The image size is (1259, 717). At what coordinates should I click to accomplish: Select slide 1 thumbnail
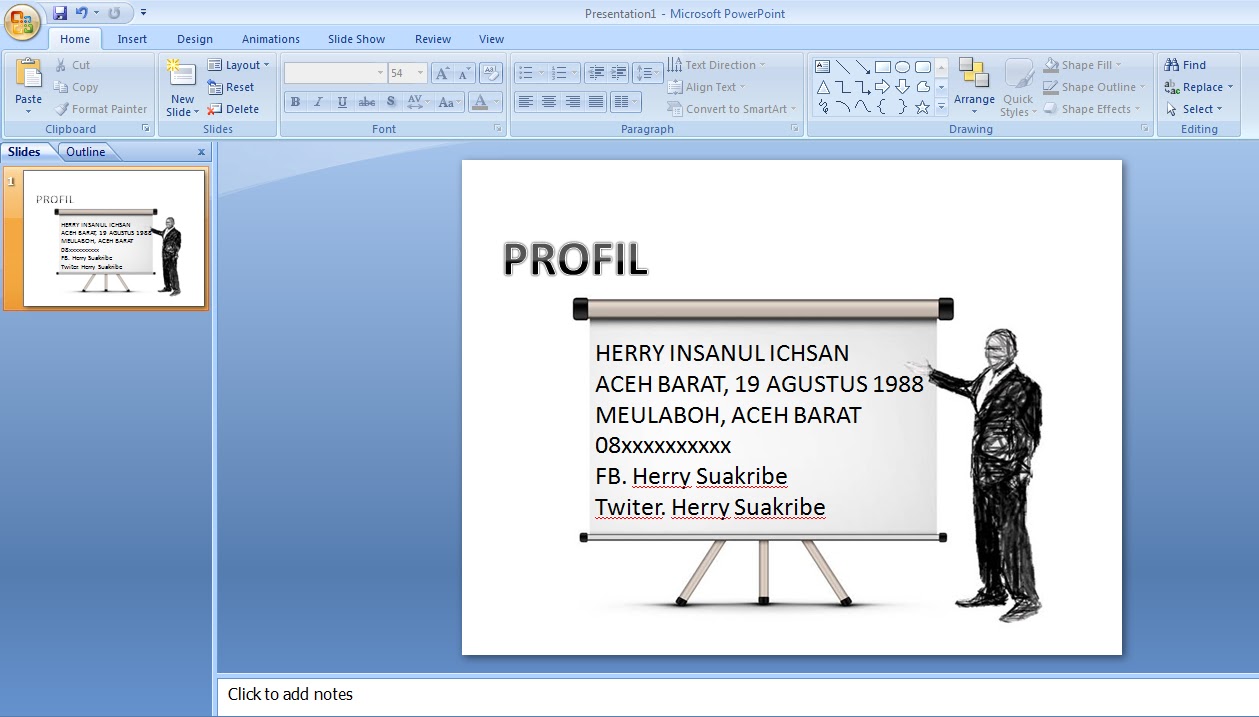click(114, 238)
